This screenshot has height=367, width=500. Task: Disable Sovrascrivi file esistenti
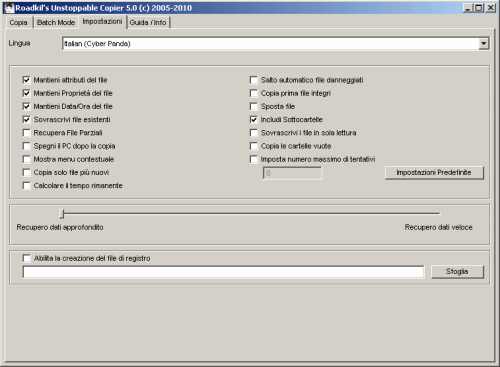click(26, 120)
